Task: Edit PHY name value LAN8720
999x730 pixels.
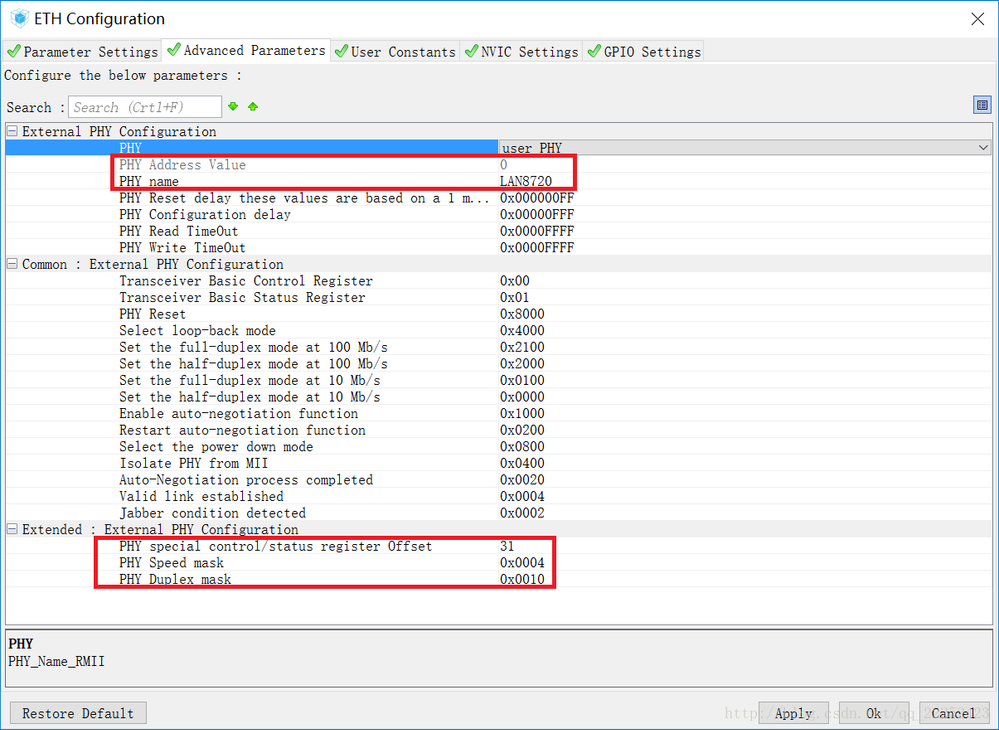Action: click(x=526, y=182)
